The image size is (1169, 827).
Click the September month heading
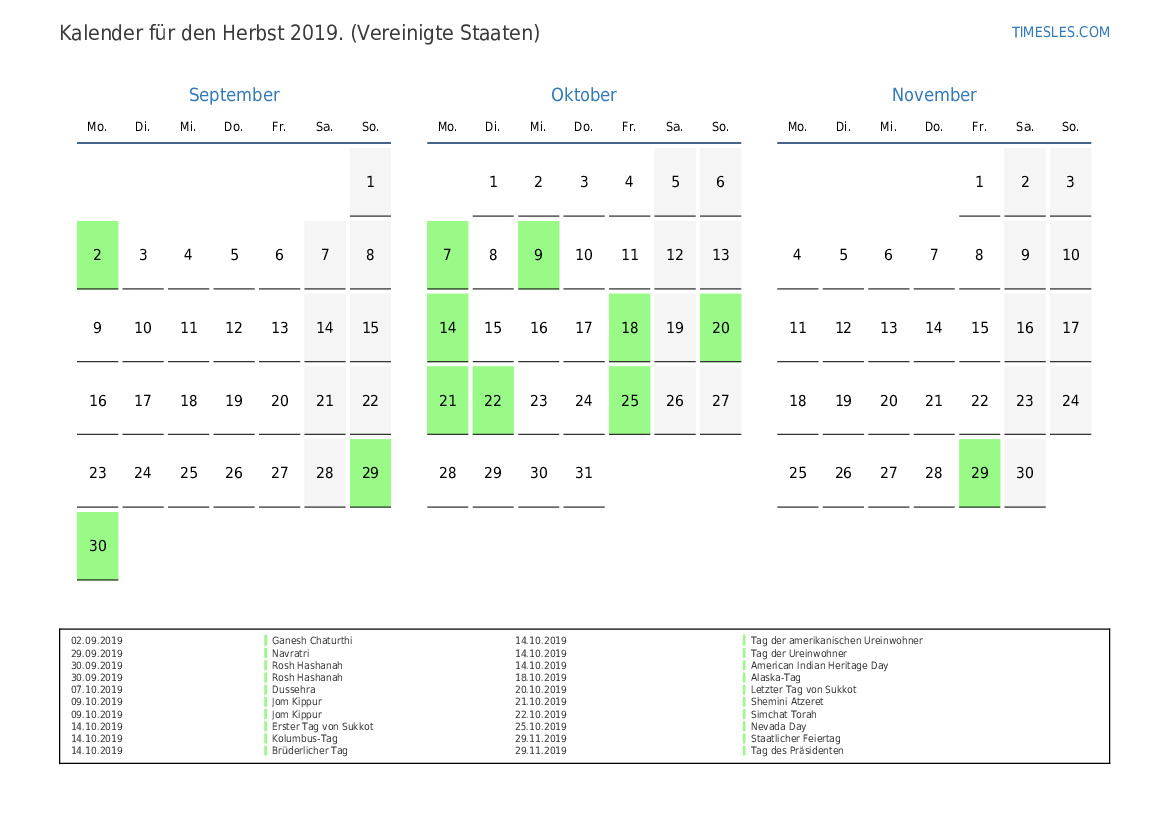[x=234, y=95]
